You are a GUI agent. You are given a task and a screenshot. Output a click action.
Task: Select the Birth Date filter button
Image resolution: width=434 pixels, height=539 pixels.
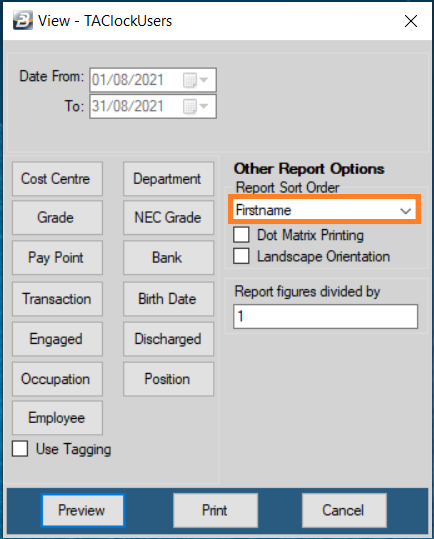click(168, 299)
